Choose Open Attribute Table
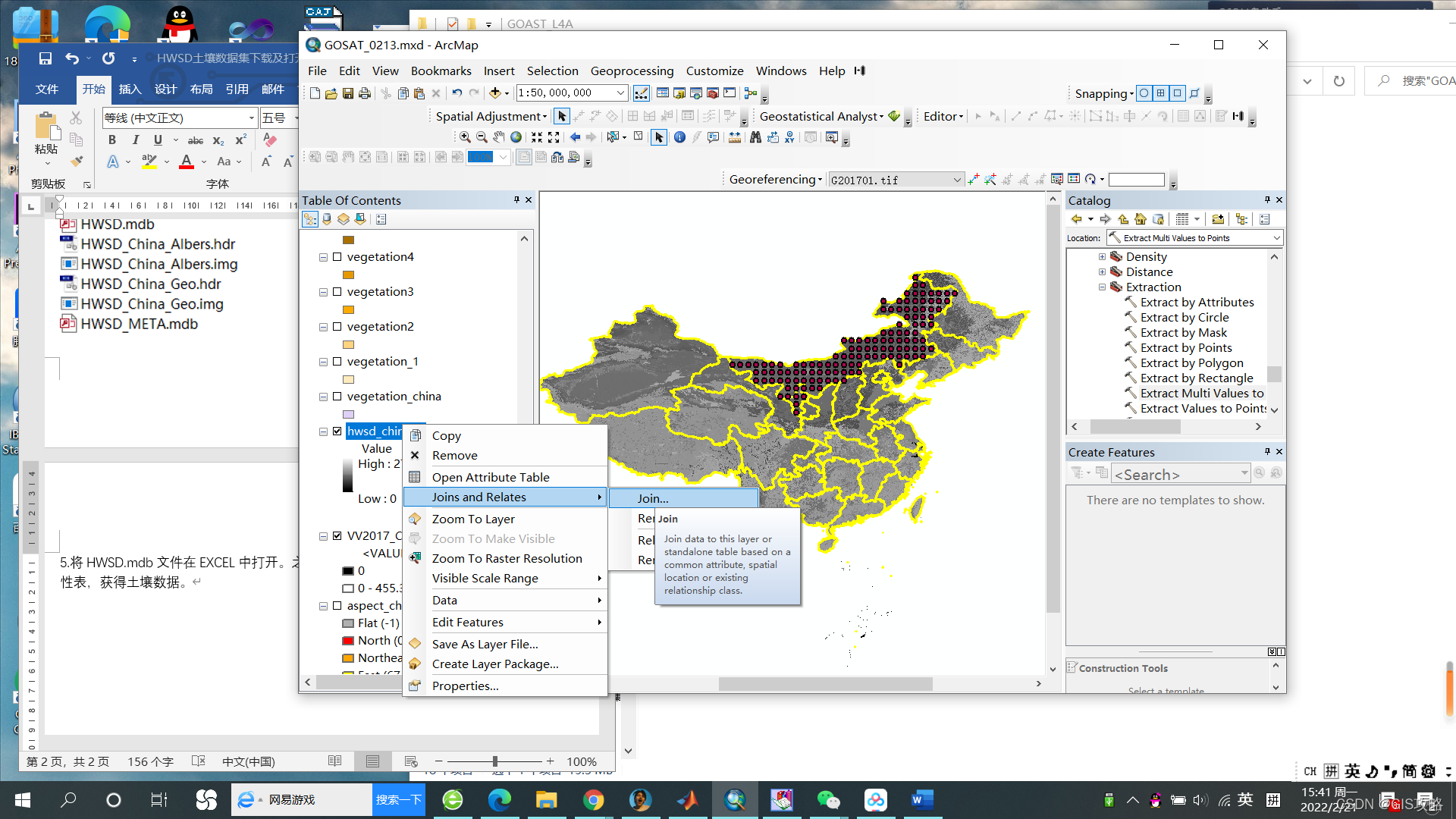This screenshot has height=819, width=1456. point(491,477)
